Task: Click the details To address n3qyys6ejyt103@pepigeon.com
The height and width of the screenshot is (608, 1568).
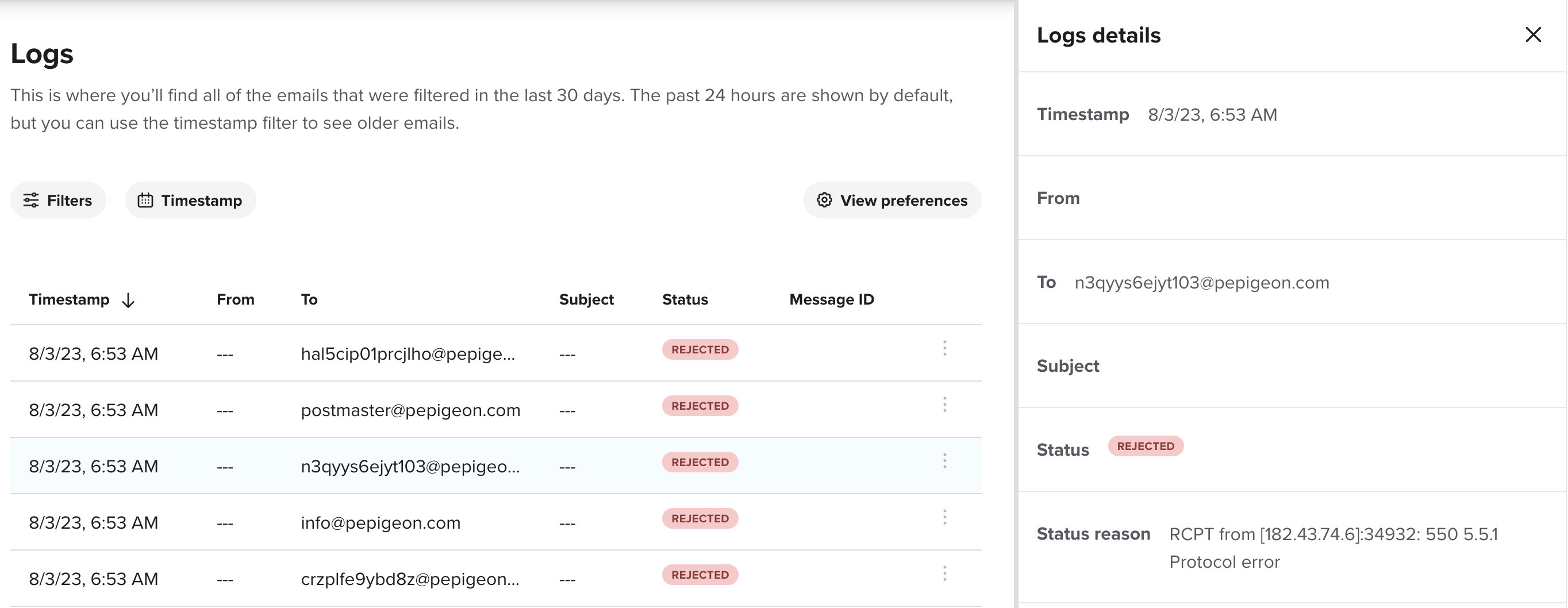Action: click(x=1201, y=282)
